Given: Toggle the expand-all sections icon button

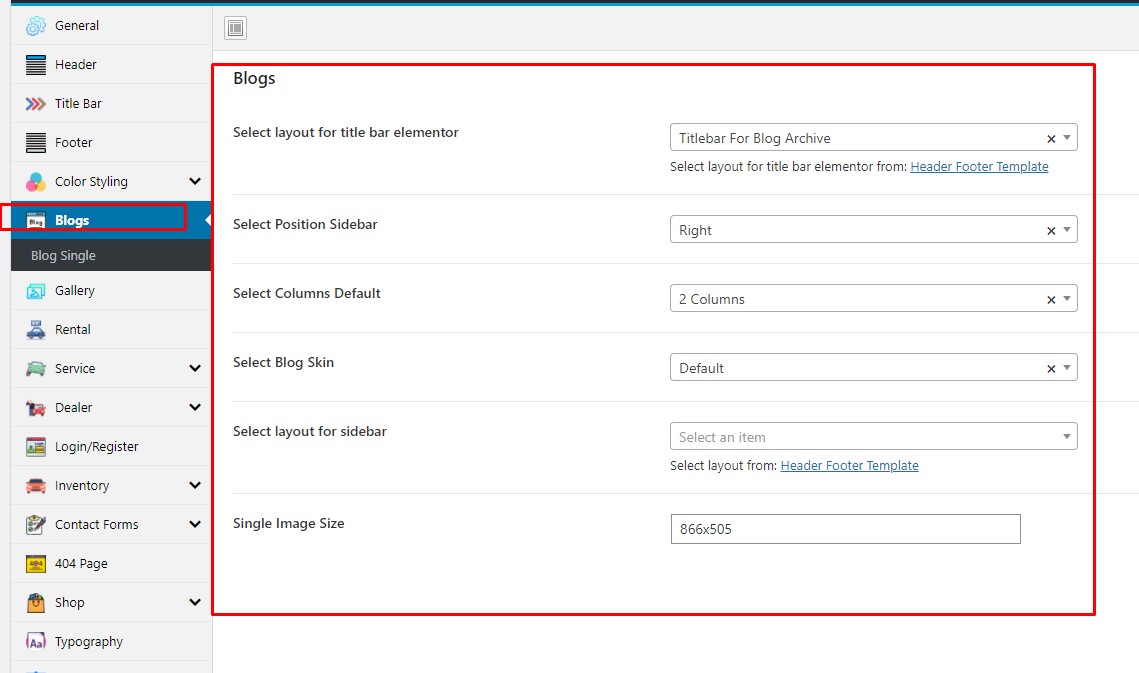Looking at the screenshot, I should [x=235, y=29].
